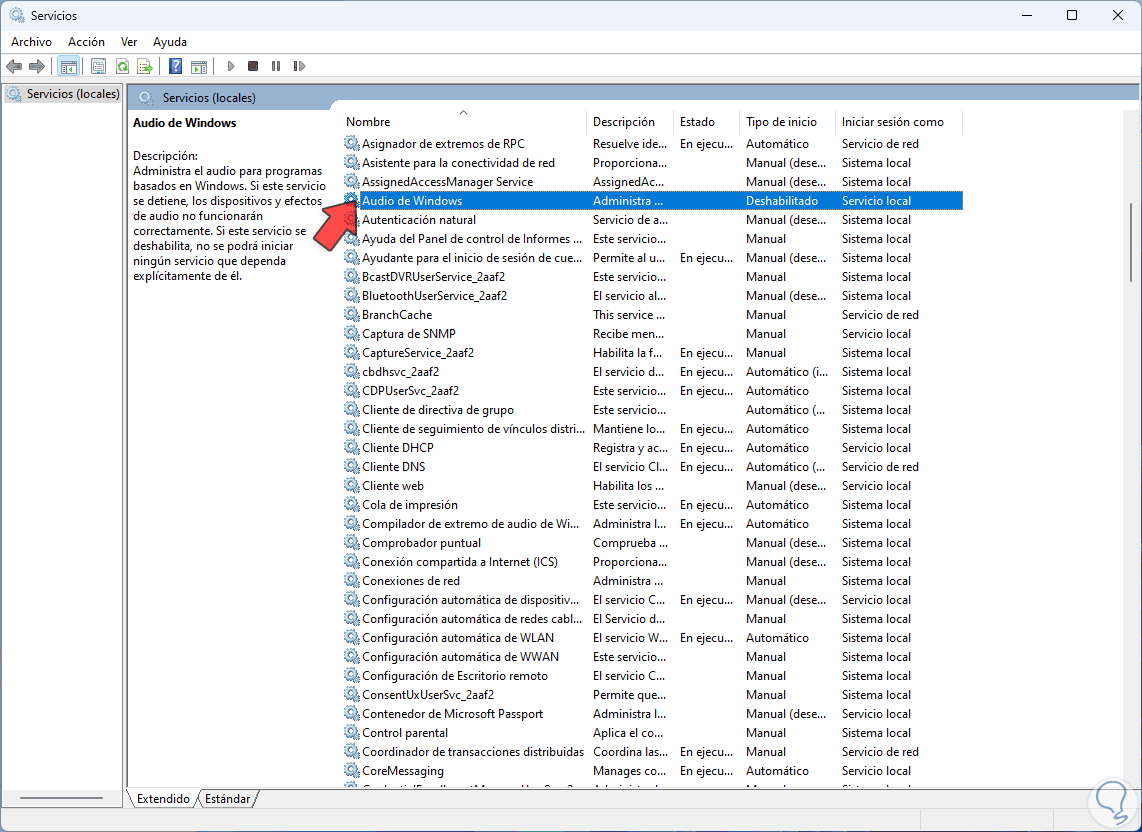Click gear icon beside Cliente DHCP
The height and width of the screenshot is (832, 1142).
pos(352,447)
